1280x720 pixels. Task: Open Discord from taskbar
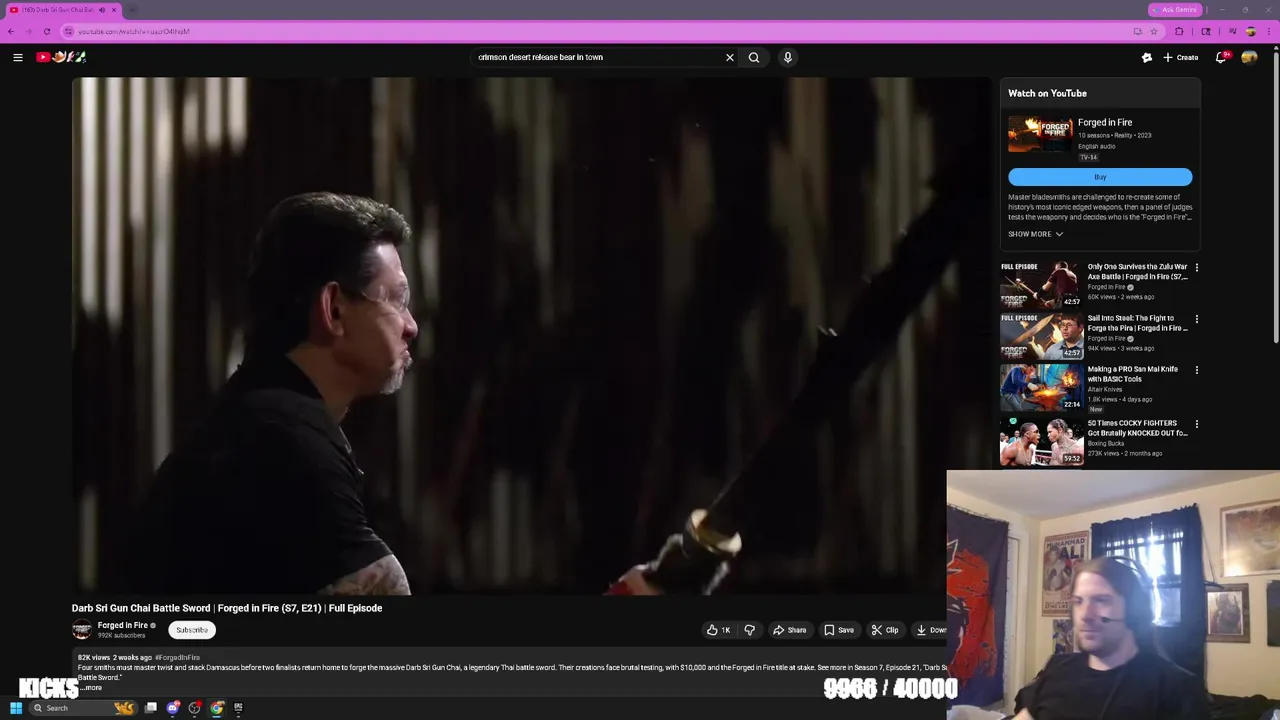click(x=173, y=708)
